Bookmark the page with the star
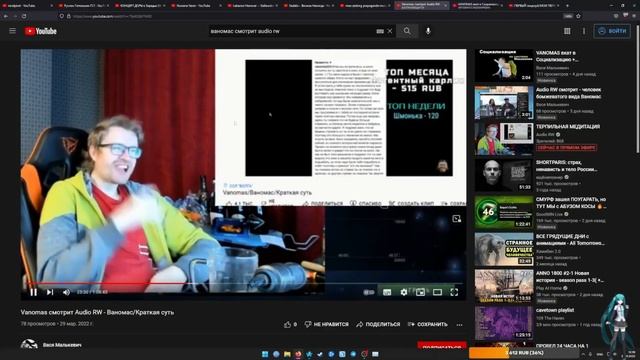This screenshot has width=640, height=360. (578, 16)
